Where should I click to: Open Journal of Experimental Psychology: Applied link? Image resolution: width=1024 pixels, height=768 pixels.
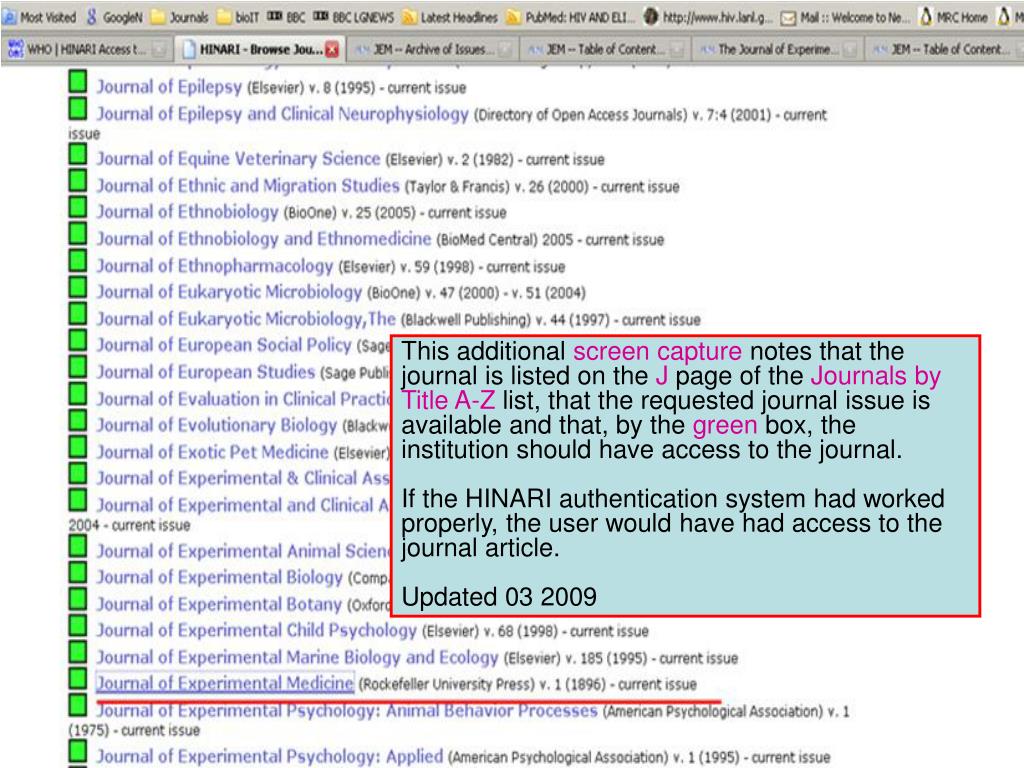[x=270, y=756]
